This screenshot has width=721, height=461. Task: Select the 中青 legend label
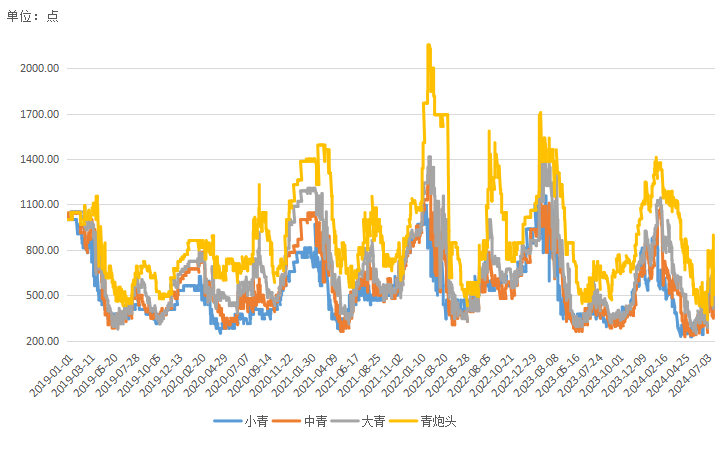click(x=314, y=421)
